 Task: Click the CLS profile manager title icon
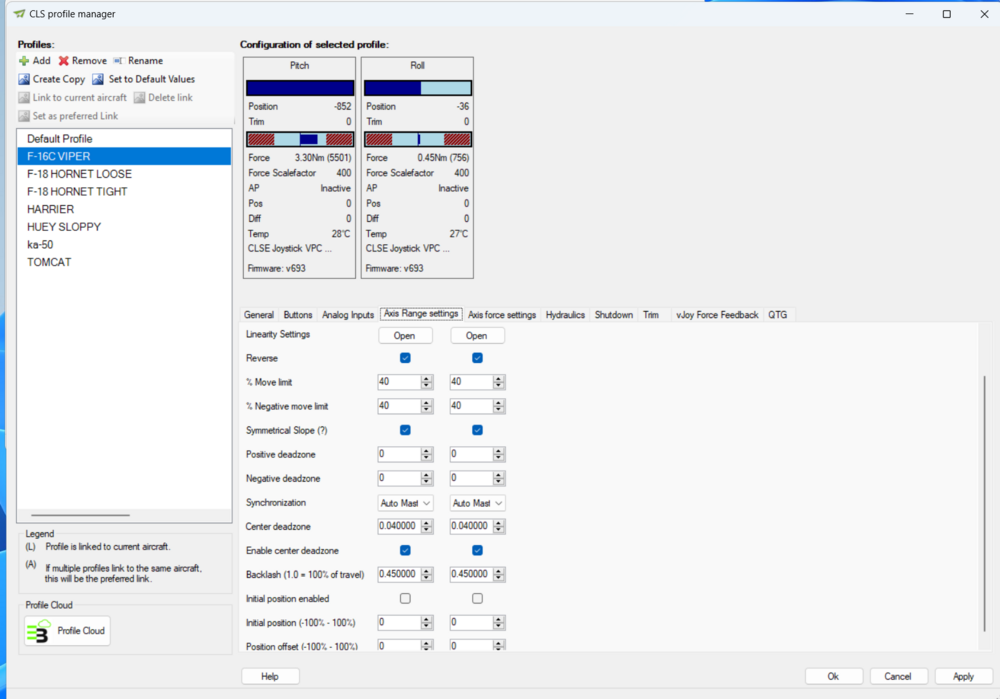(19, 13)
